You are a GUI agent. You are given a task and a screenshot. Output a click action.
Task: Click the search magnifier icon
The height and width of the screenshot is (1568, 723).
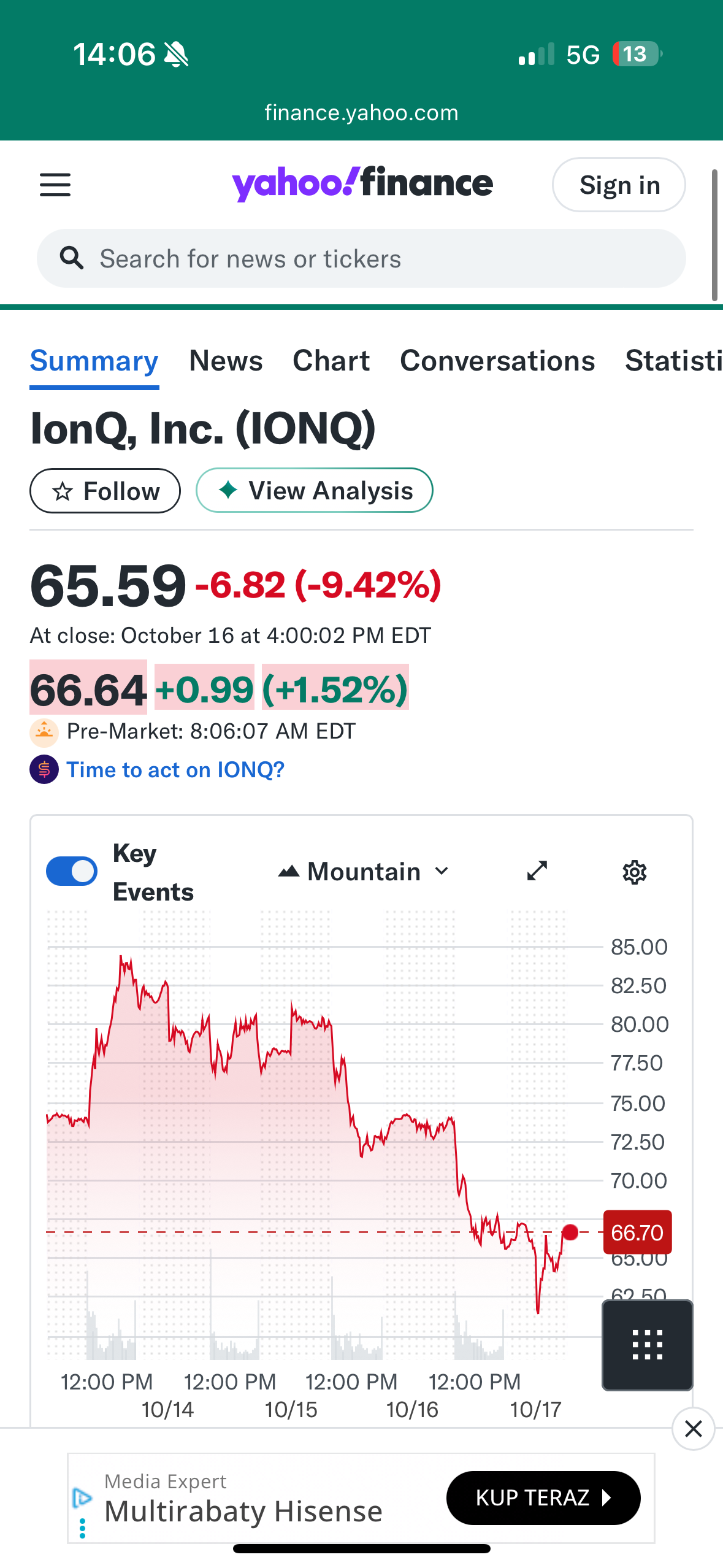pos(72,258)
